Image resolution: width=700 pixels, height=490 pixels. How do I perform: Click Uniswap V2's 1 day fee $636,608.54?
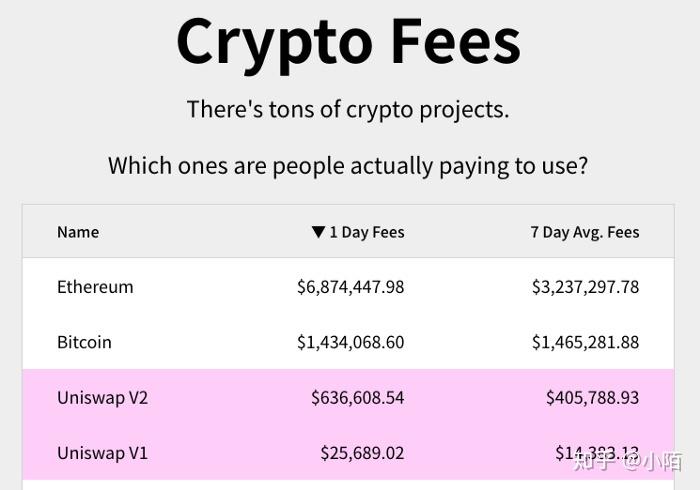(358, 397)
